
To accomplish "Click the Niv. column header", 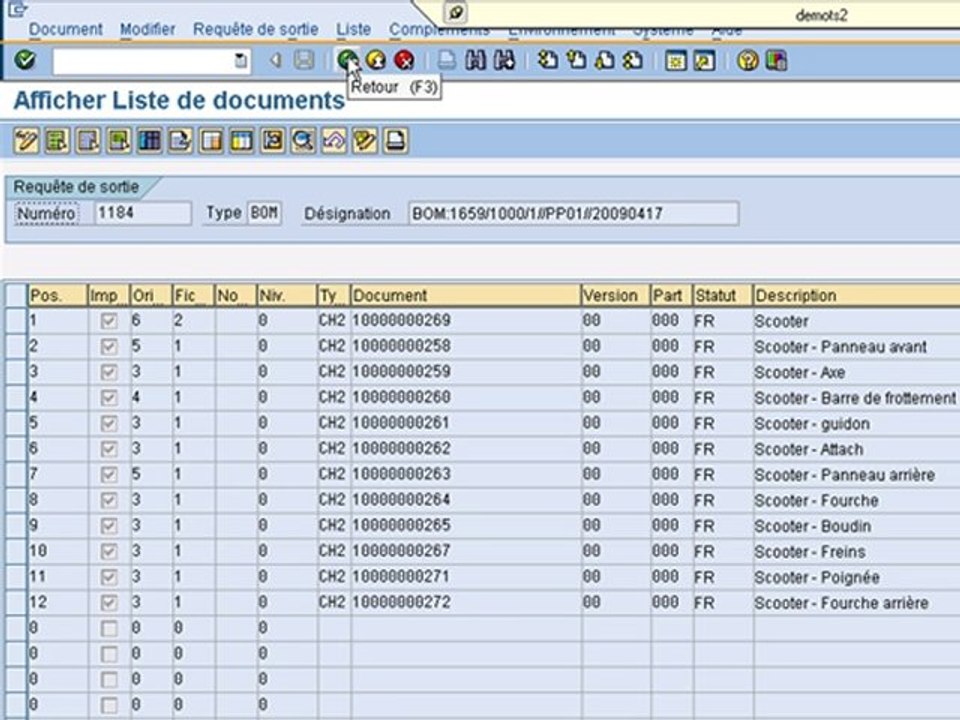I will (286, 295).
